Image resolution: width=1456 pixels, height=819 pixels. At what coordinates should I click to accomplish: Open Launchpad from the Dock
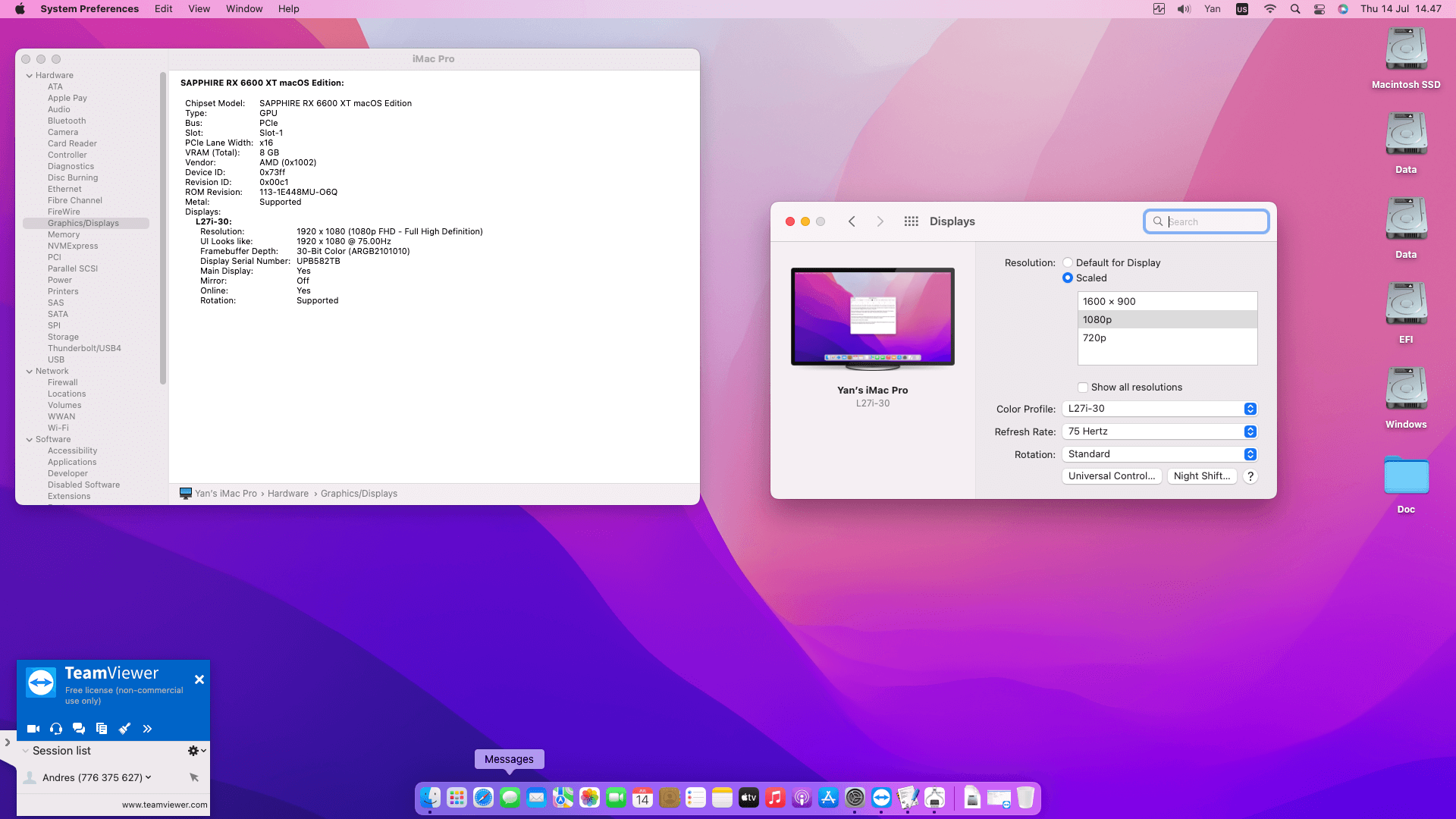click(x=457, y=798)
